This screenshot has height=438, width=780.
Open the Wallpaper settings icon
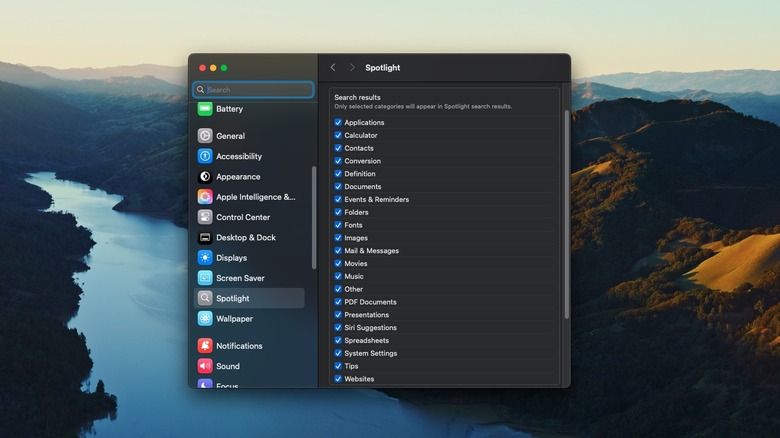pos(205,319)
